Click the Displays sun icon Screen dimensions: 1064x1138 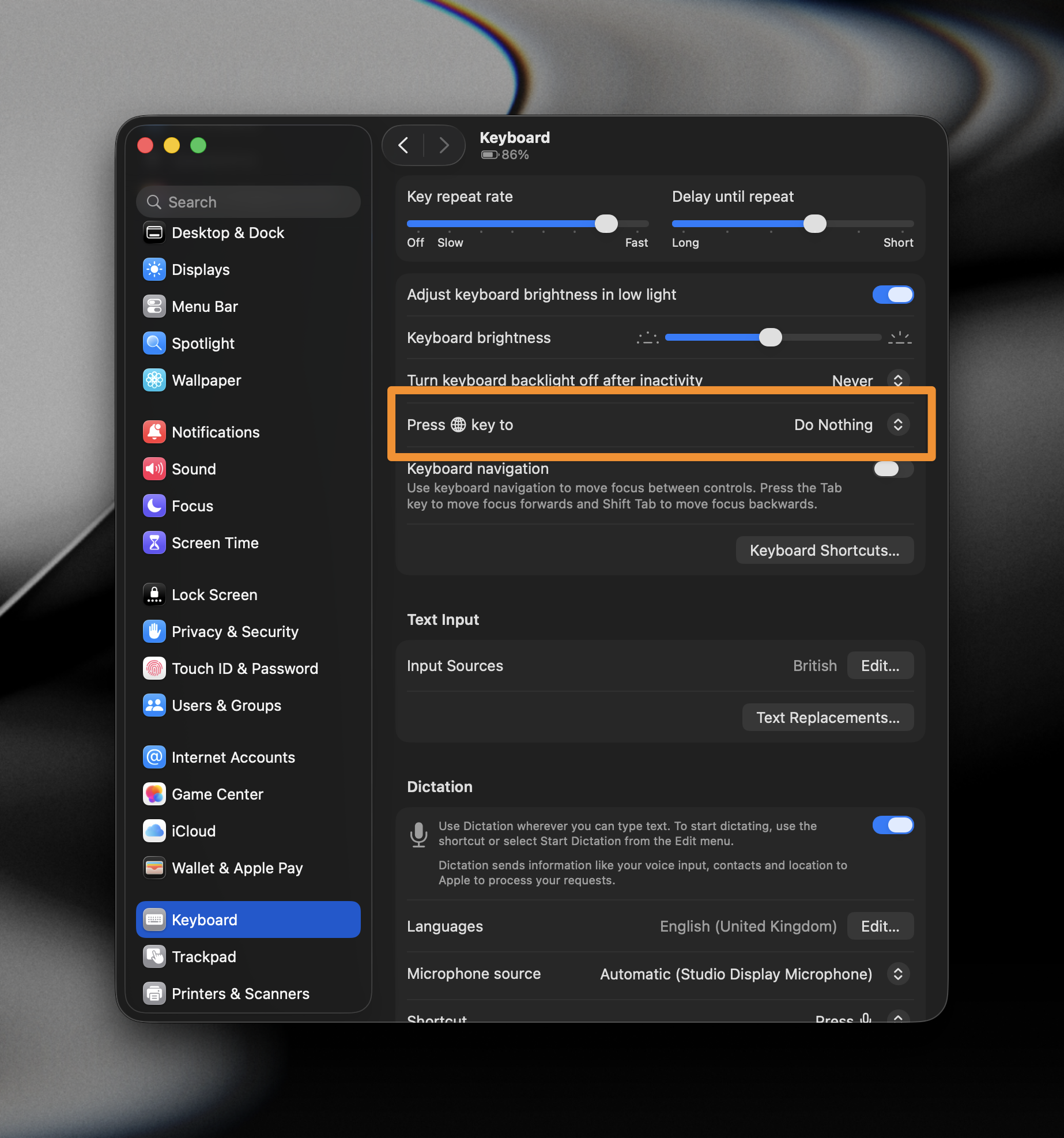[x=154, y=270]
